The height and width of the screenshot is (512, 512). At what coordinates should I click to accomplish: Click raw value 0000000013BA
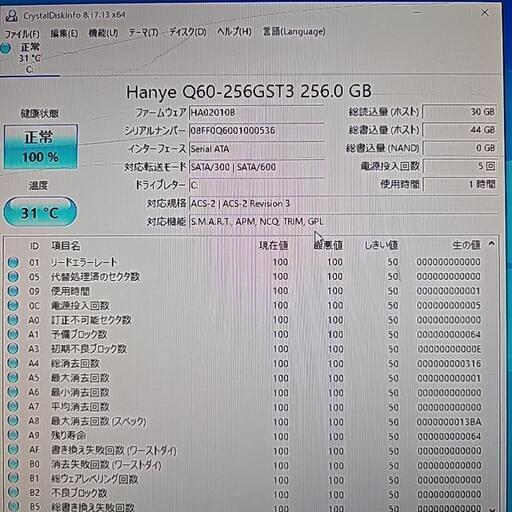point(449,421)
